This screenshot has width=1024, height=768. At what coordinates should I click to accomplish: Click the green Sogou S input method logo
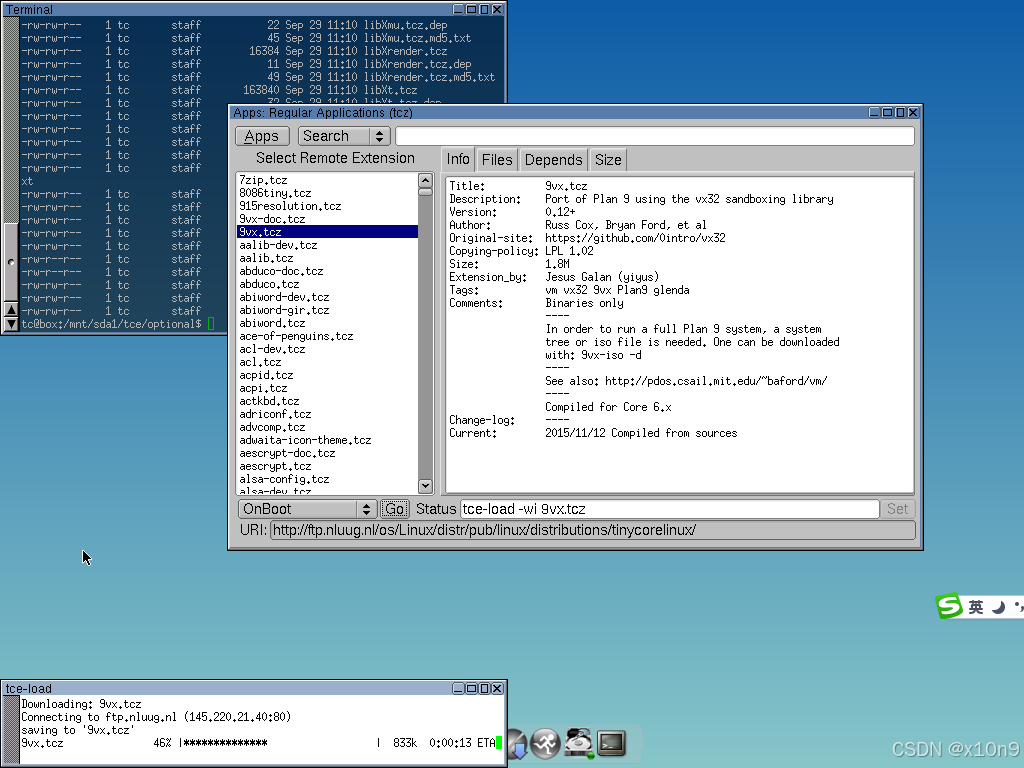949,606
